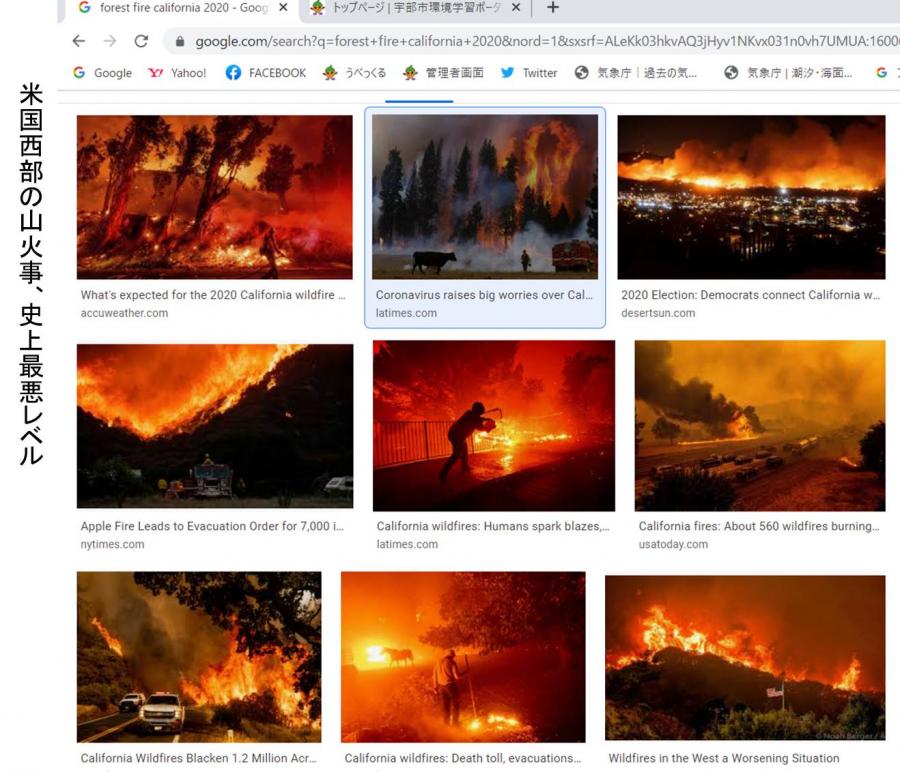The image size is (900, 772).
Task: Open the usatoday.com 560 wildfires image
Action: click(x=760, y=425)
